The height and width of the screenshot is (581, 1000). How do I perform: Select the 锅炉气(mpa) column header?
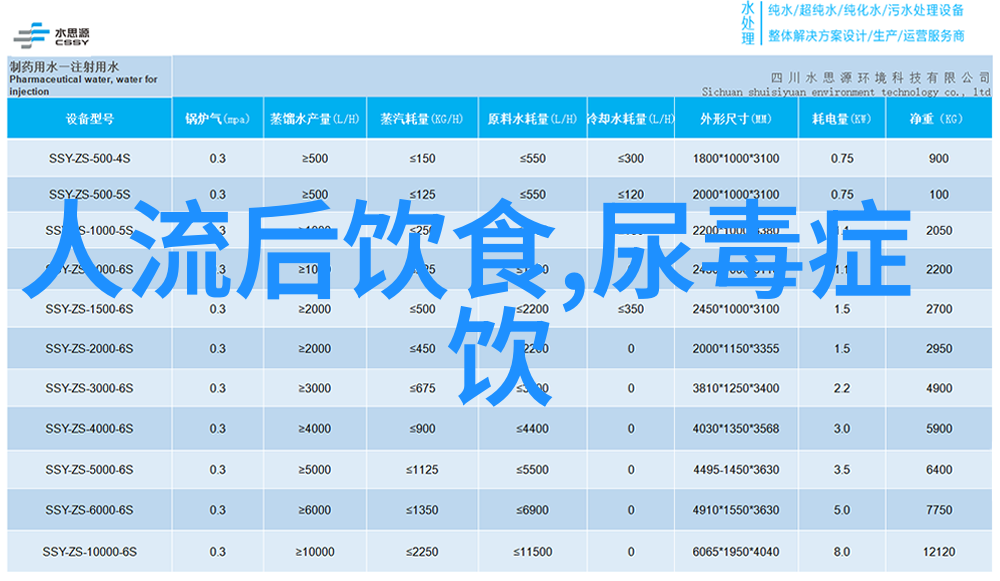pos(217,119)
